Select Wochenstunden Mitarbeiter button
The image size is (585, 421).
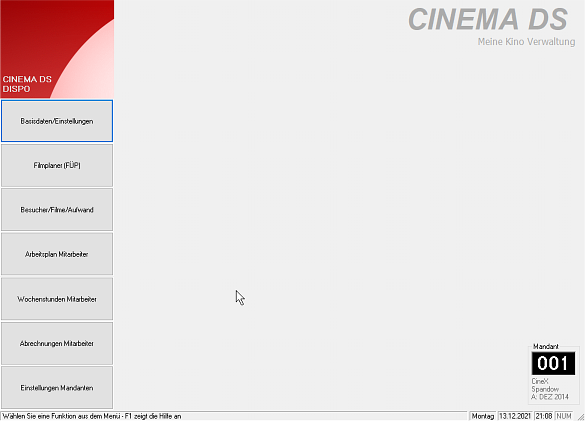57,299
